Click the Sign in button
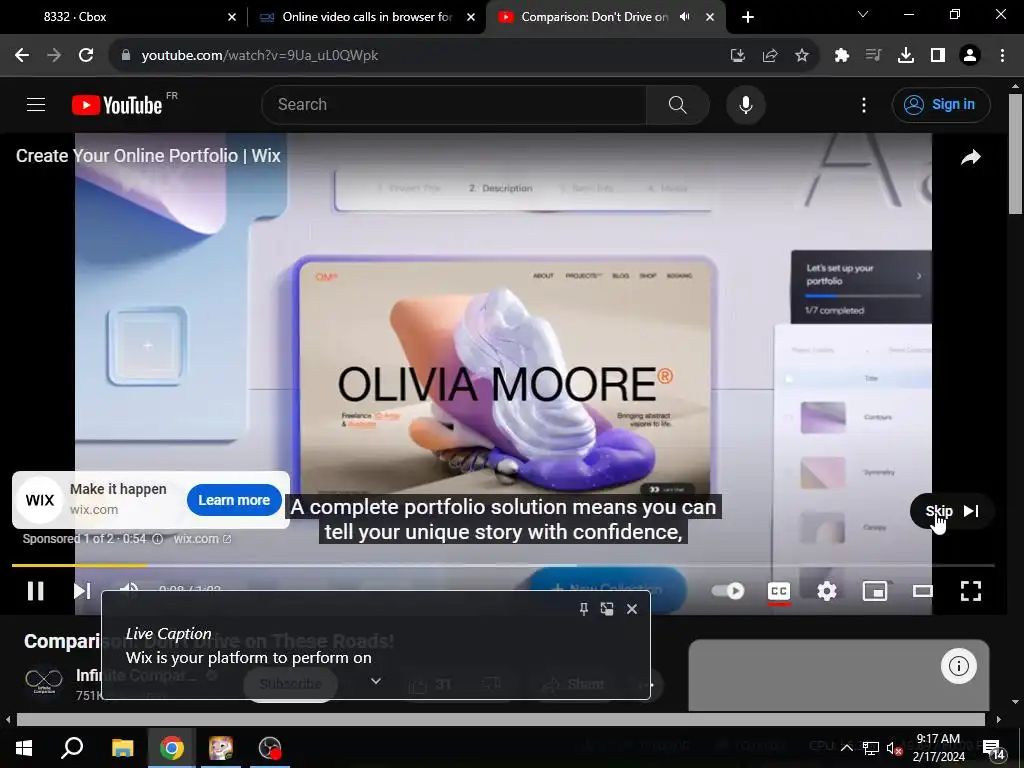 point(940,104)
